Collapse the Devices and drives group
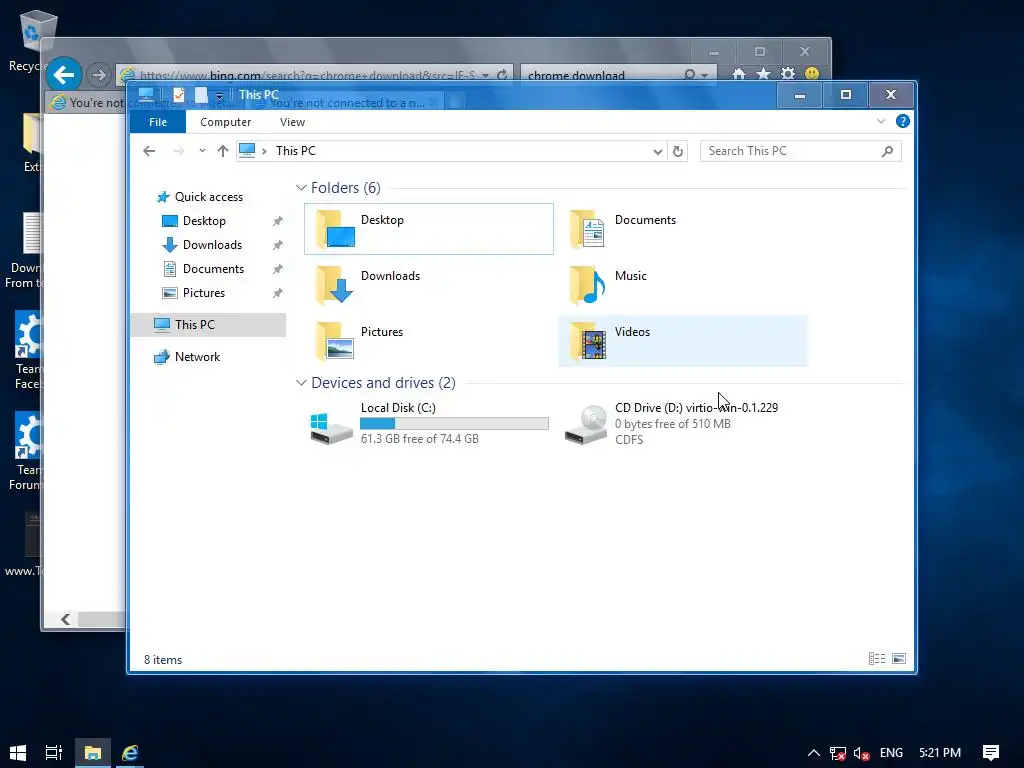This screenshot has height=768, width=1024. click(x=301, y=383)
